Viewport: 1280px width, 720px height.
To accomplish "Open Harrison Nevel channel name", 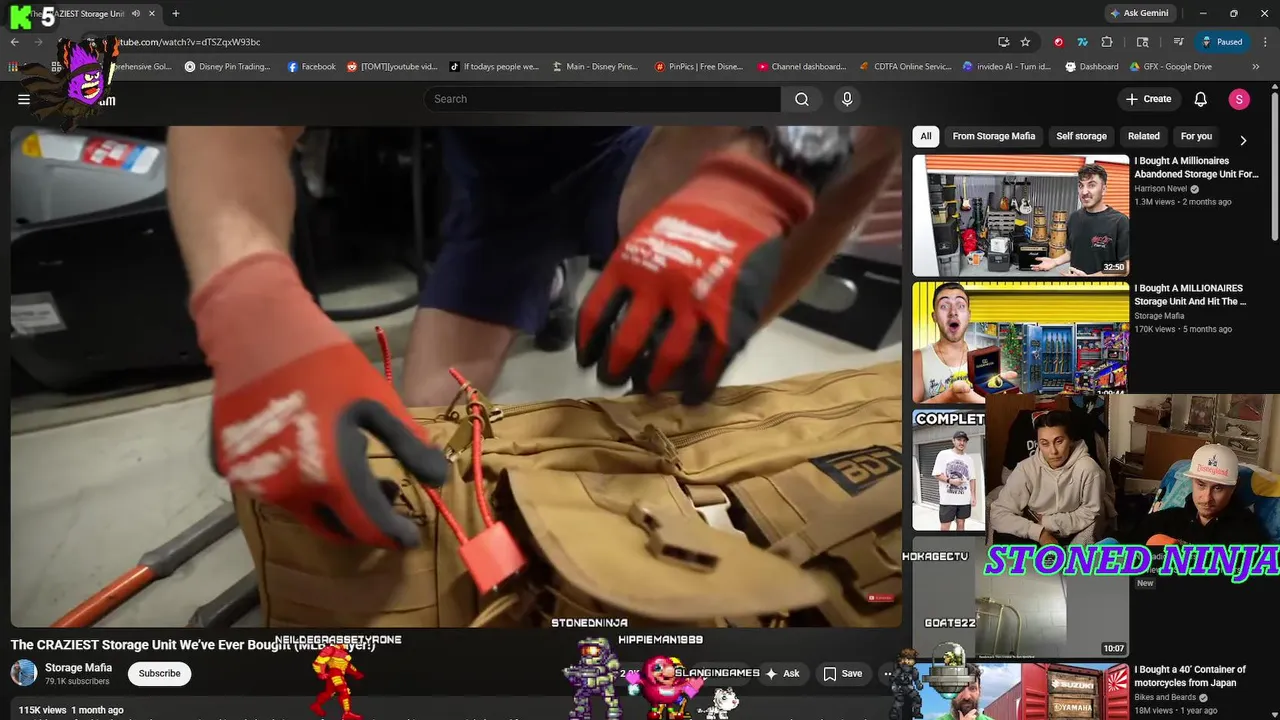I will [1160, 188].
